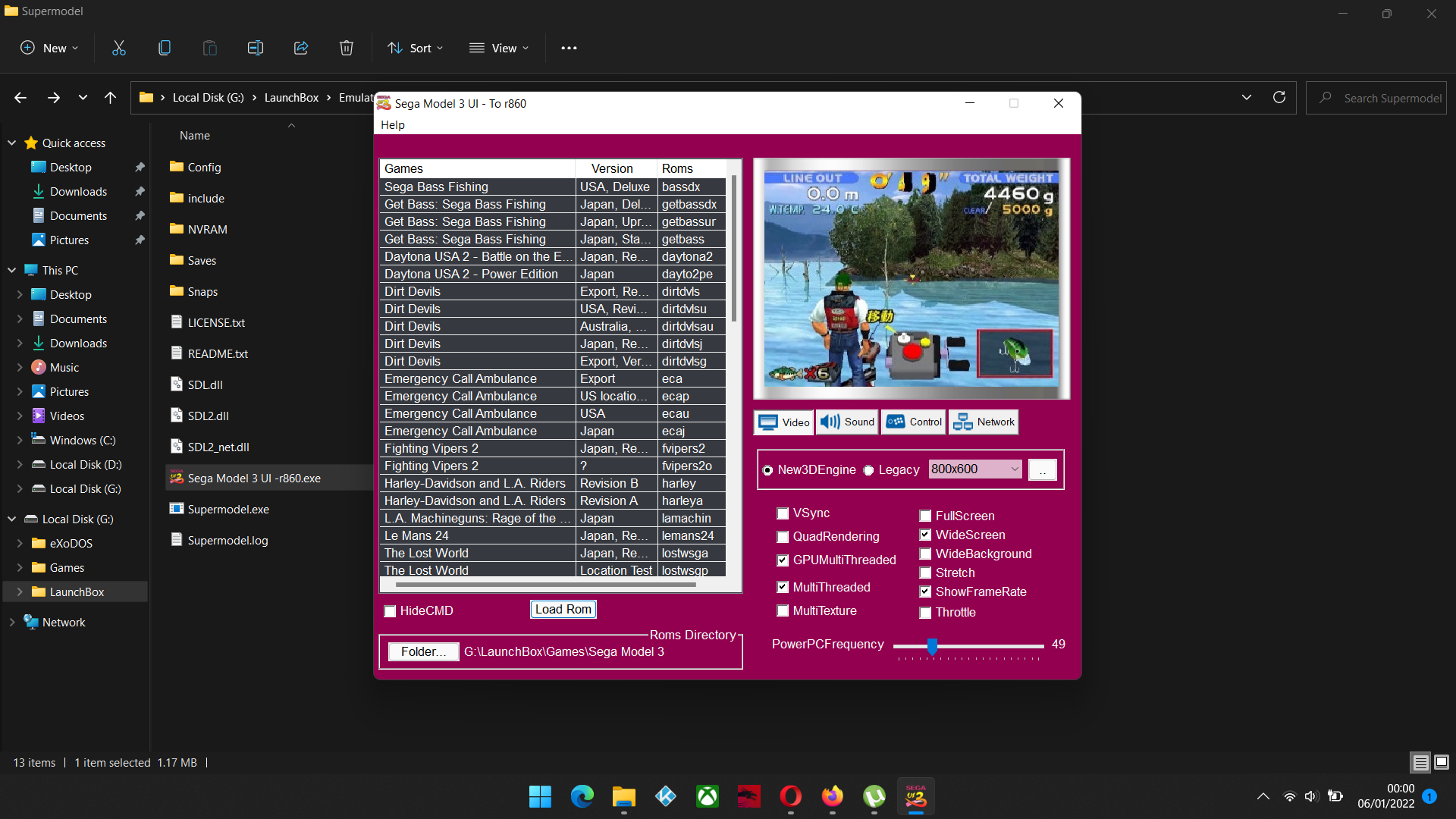
Task: Click LaunchBox in the address breadcrumb
Action: [291, 98]
